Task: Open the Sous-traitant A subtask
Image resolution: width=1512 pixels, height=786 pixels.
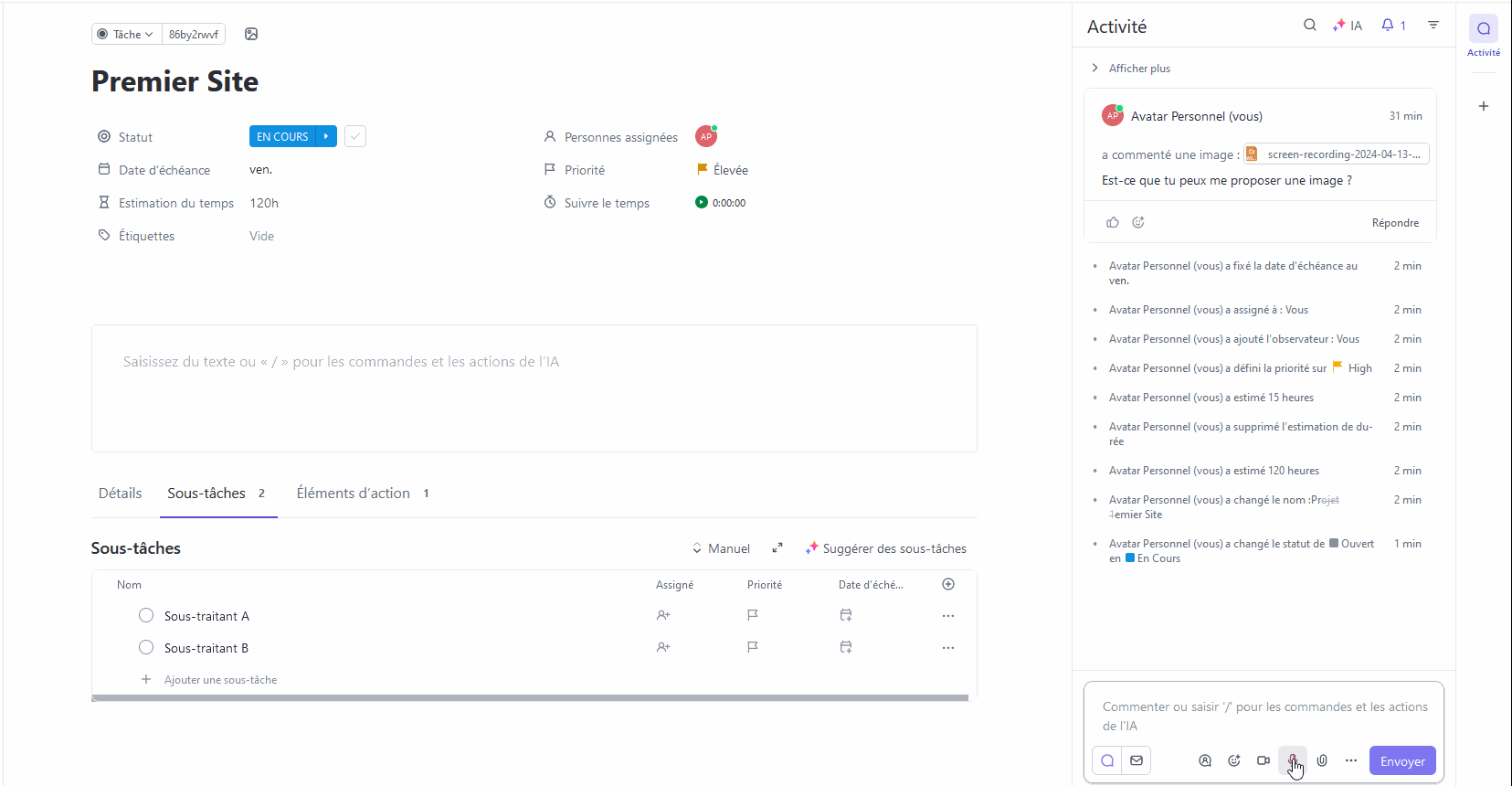Action: coord(206,616)
